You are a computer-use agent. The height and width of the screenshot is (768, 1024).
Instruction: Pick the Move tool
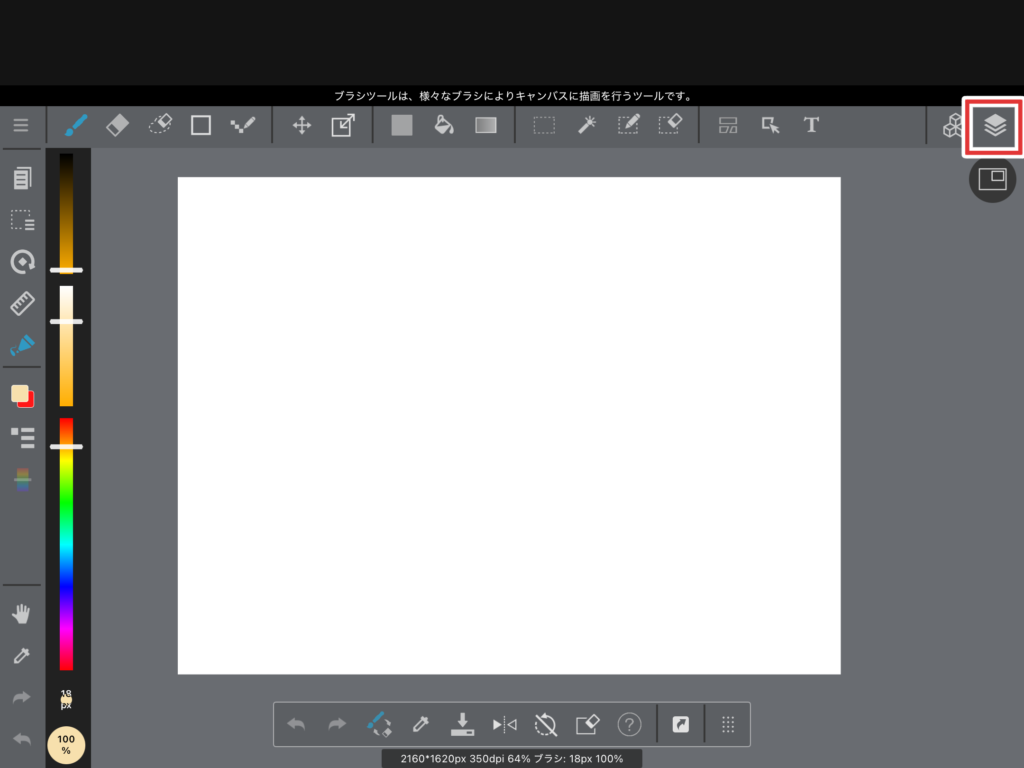[x=301, y=125]
